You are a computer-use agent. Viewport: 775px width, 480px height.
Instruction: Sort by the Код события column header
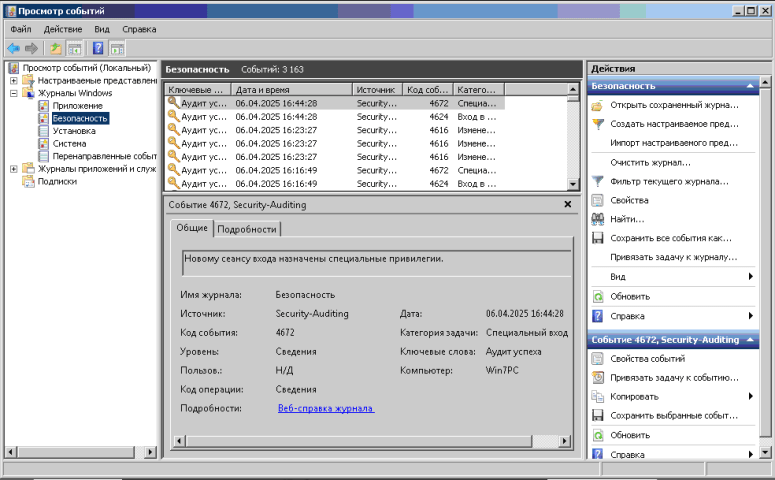[x=428, y=89]
